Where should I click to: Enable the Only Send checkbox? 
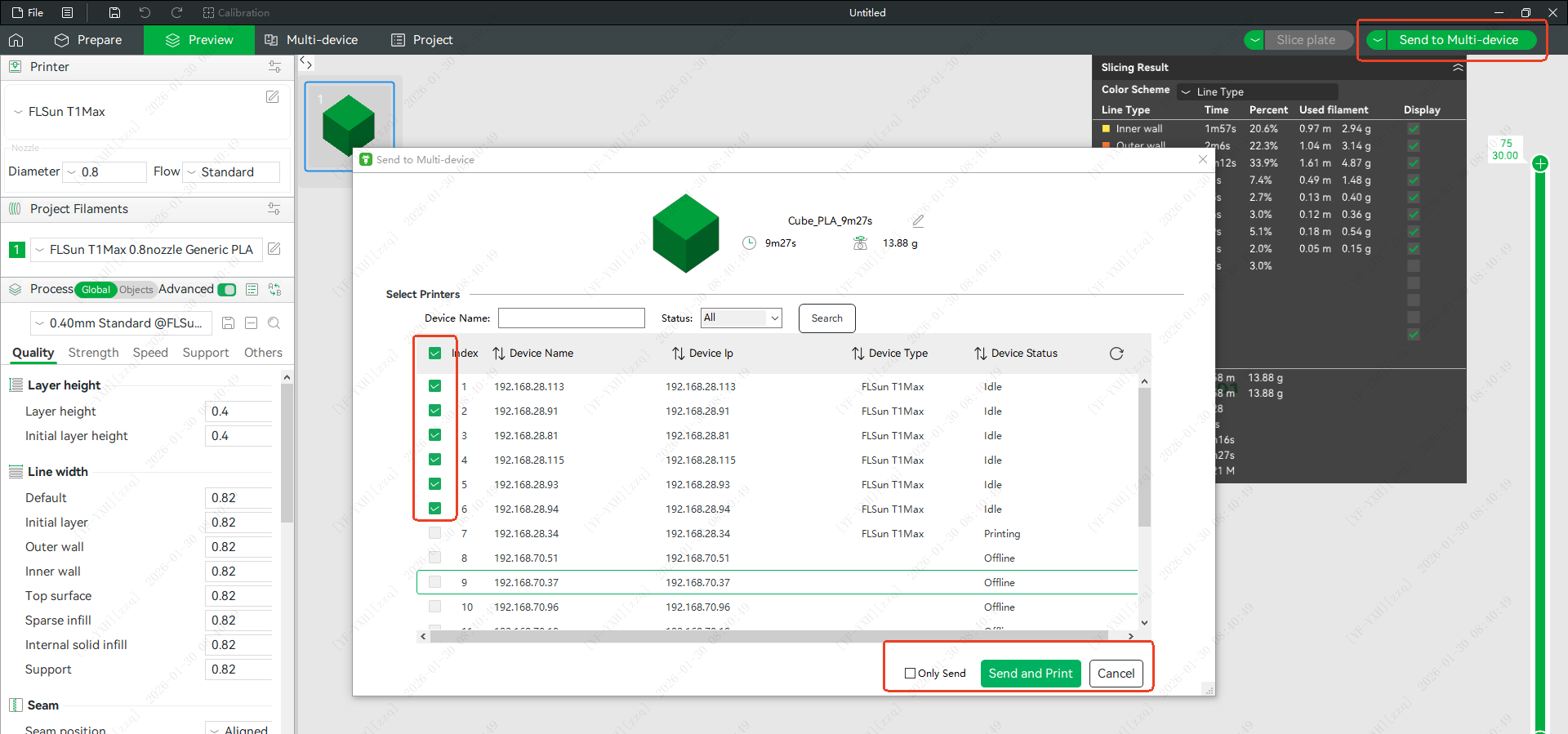tap(910, 674)
